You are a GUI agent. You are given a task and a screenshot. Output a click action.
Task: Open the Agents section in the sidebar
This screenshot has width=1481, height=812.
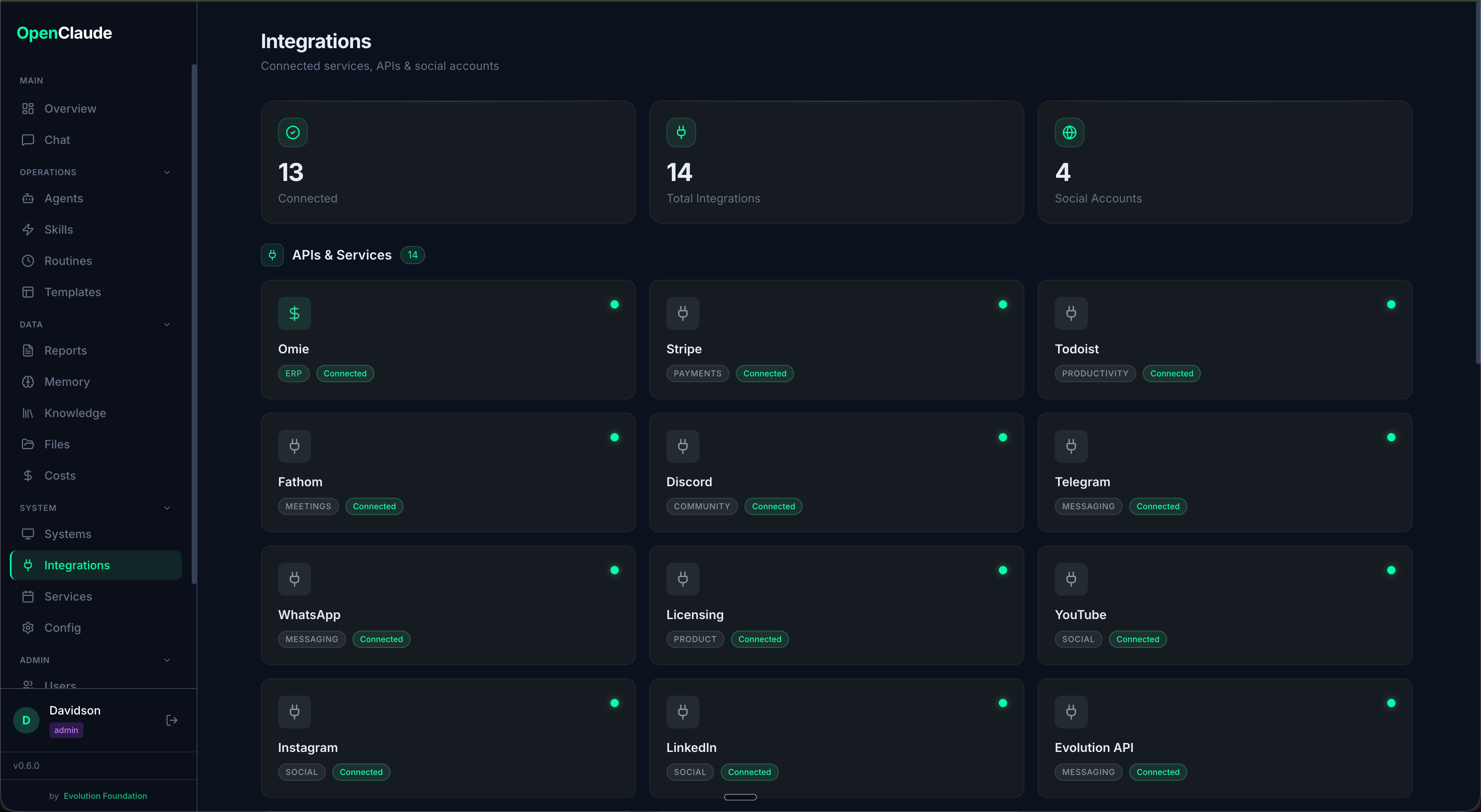pos(64,198)
